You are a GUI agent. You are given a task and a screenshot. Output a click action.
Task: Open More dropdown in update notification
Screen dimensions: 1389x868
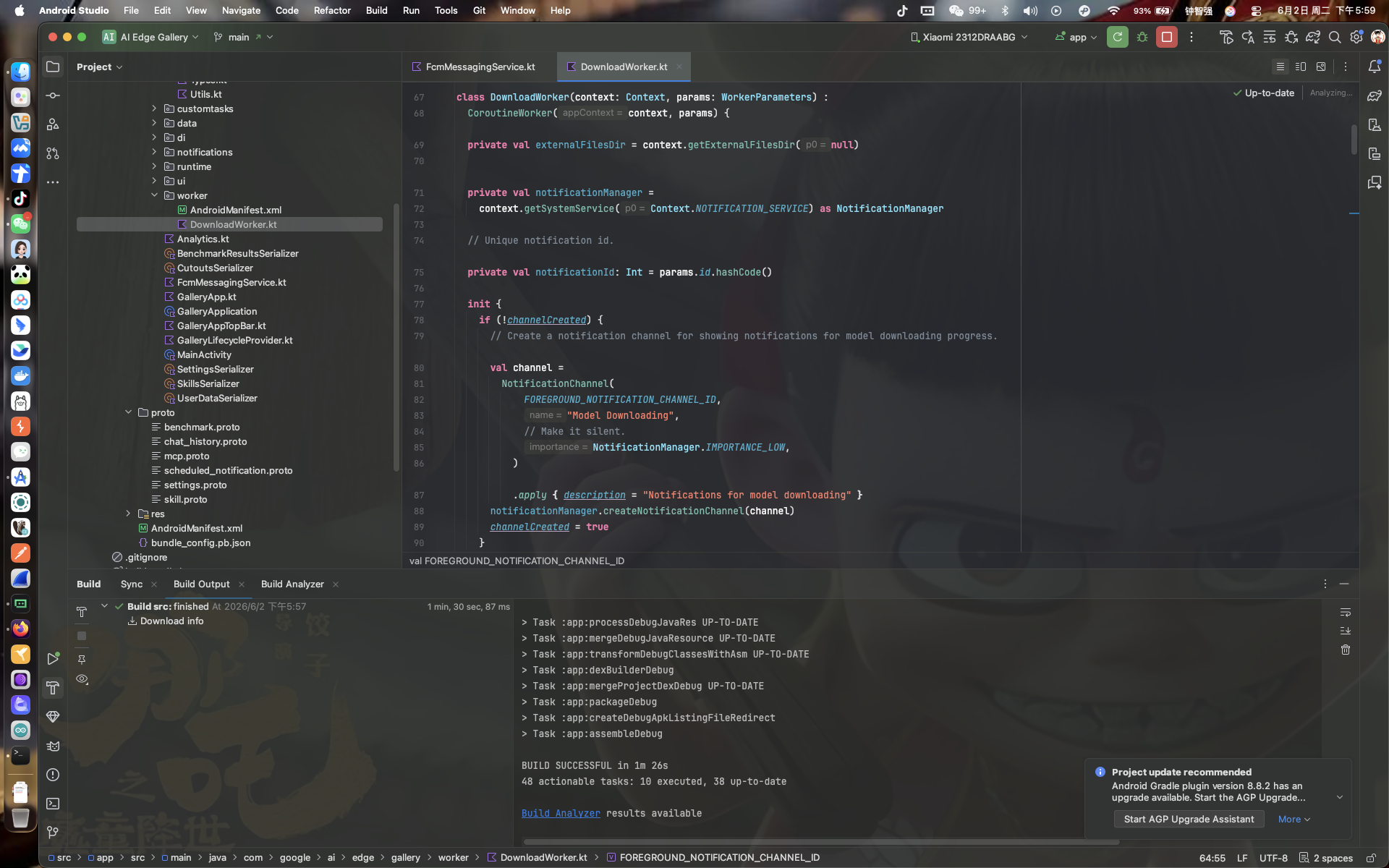point(1294,819)
